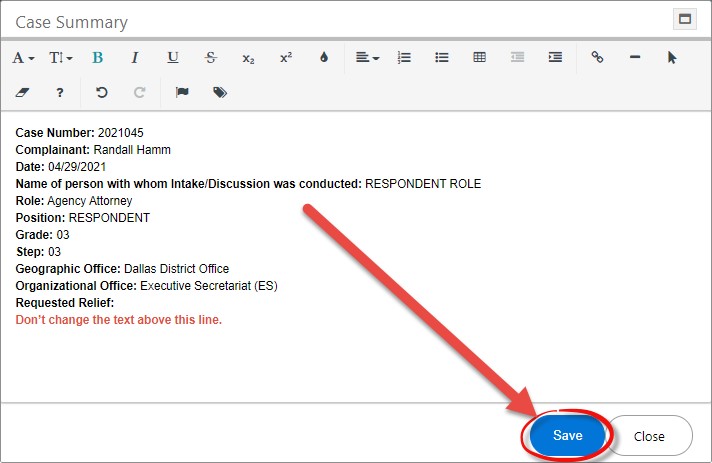
Task: Apply subscript formatting
Action: point(248,58)
